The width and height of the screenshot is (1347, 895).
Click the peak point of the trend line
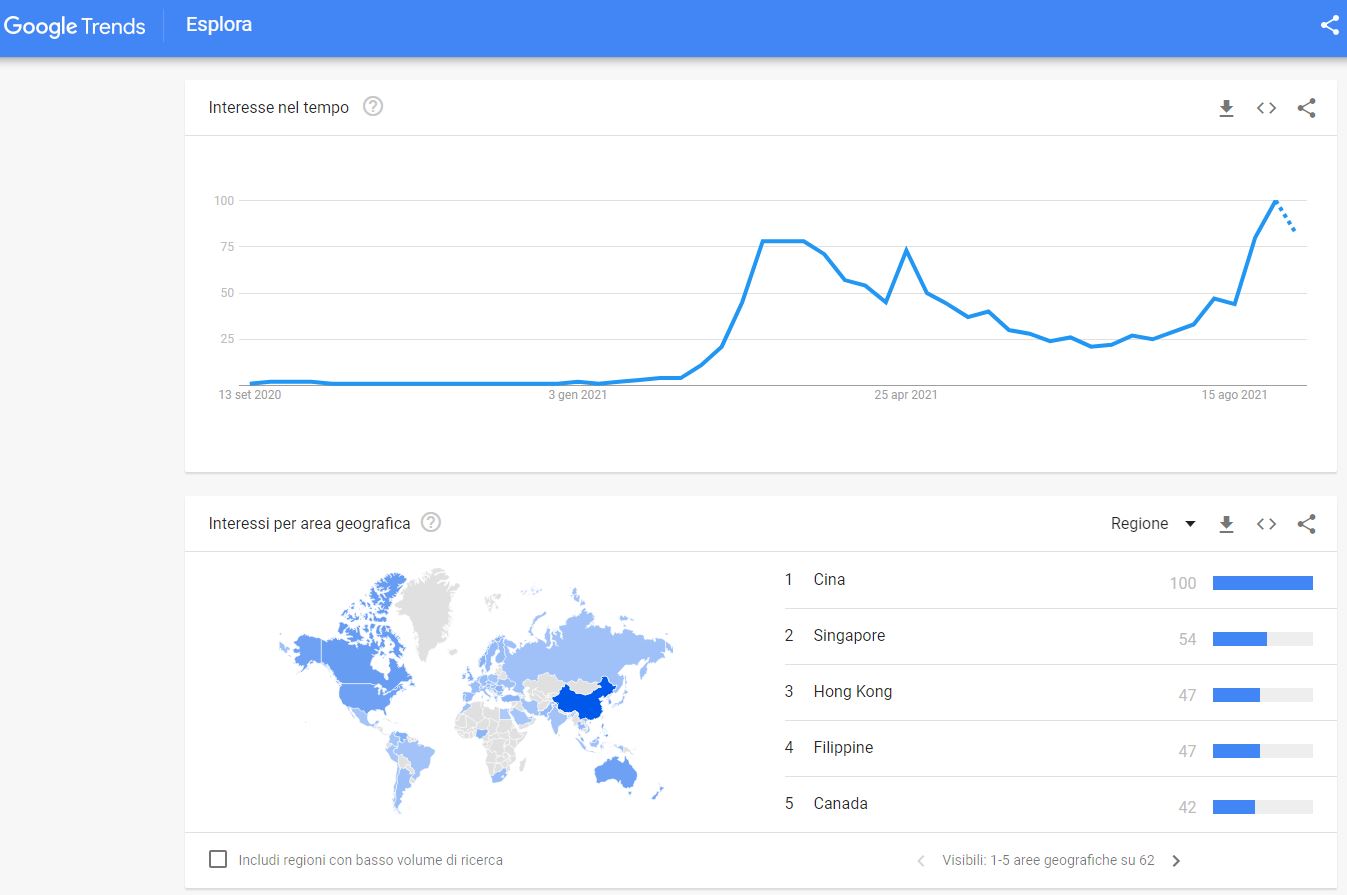click(x=1275, y=201)
